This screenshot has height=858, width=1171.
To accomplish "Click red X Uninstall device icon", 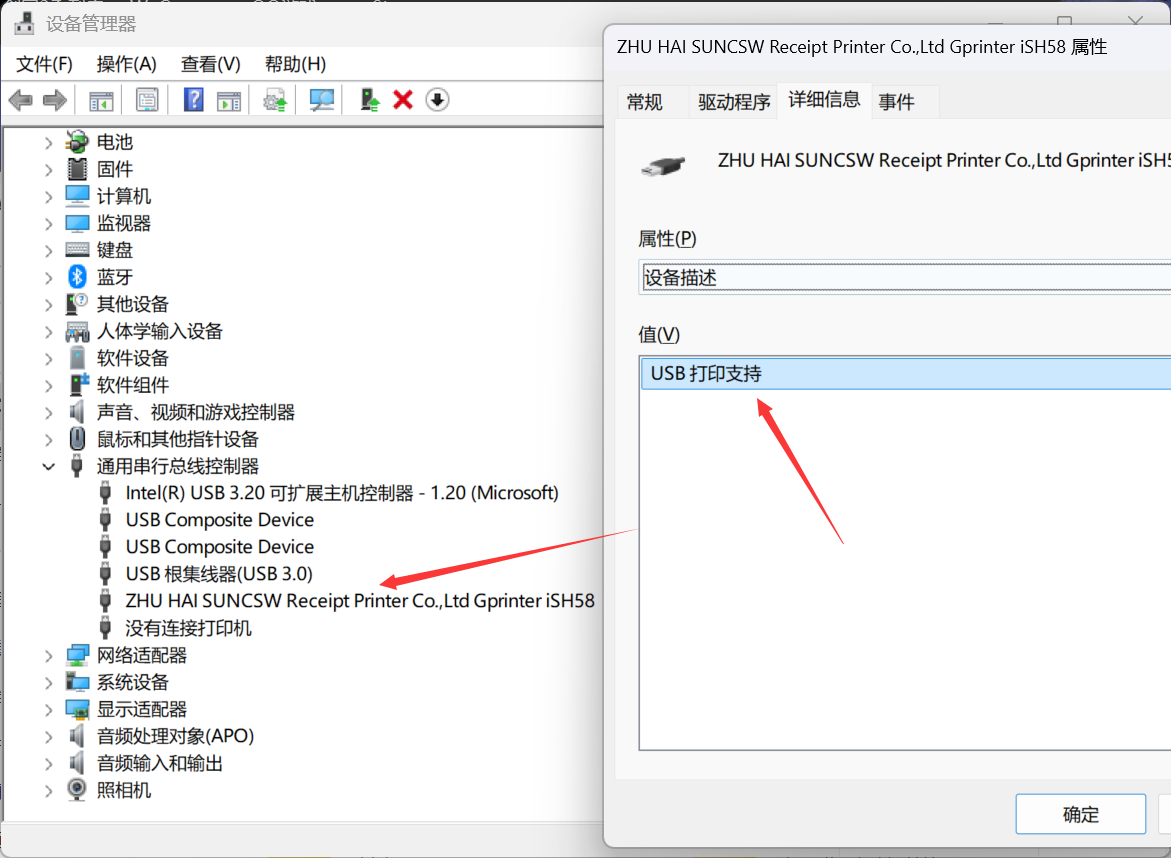I will click(403, 99).
